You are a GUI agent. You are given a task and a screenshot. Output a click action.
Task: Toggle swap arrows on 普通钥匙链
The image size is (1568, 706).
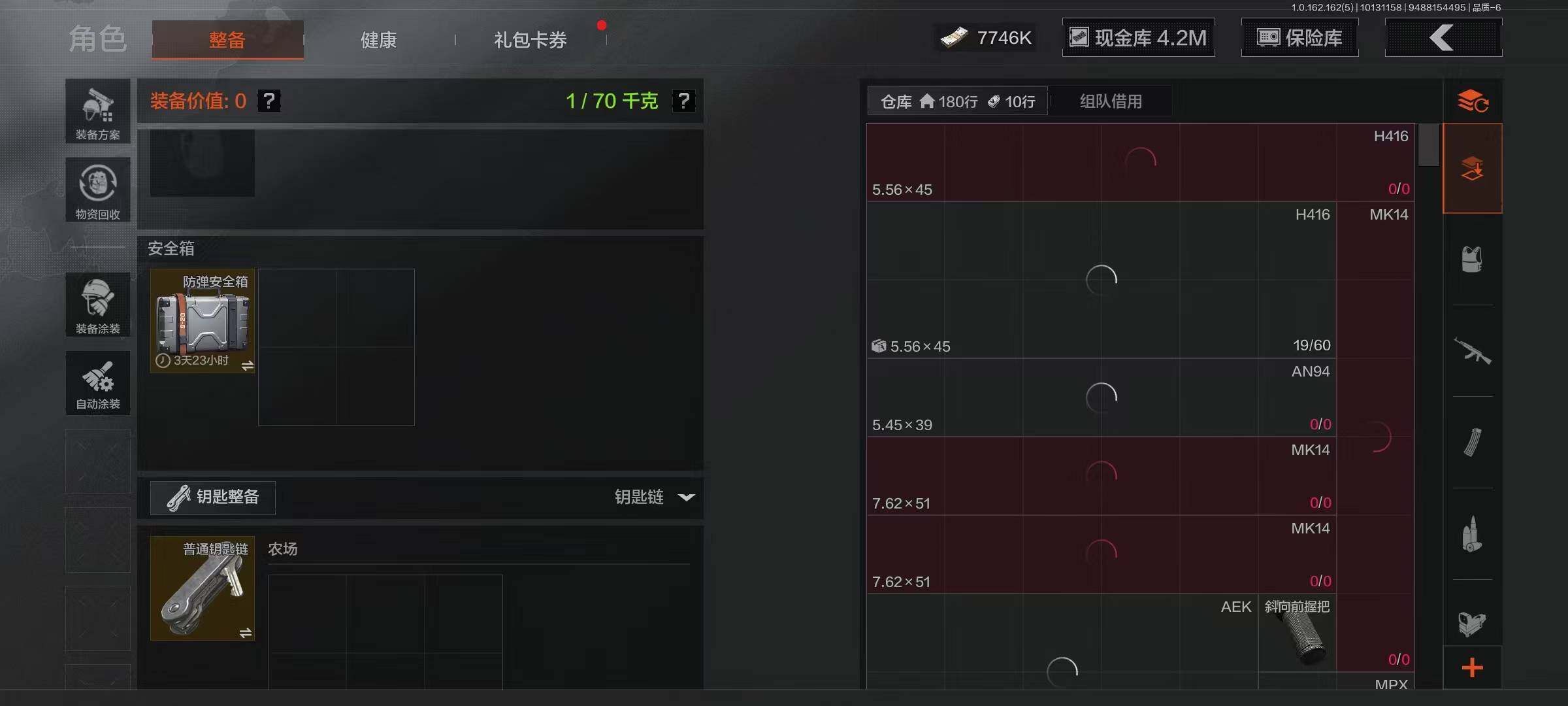246,633
